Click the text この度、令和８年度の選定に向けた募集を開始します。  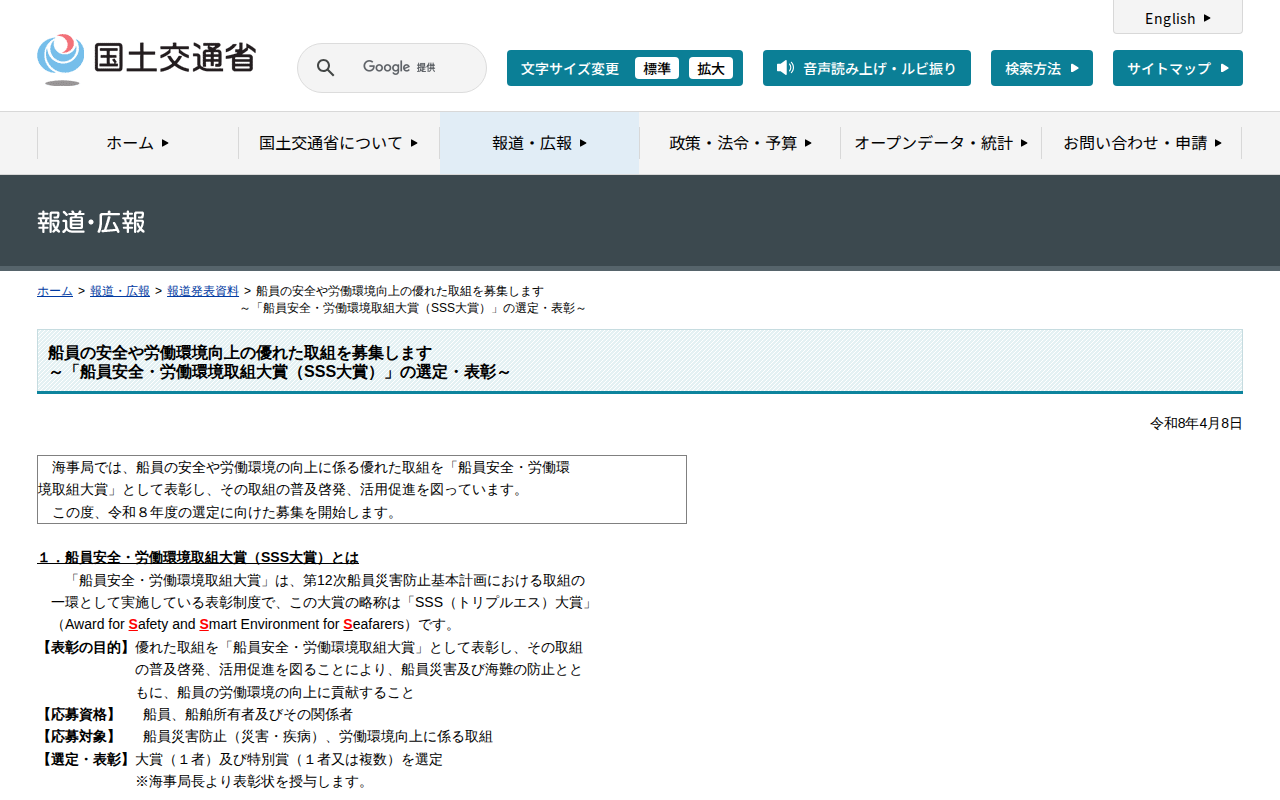pos(225,512)
